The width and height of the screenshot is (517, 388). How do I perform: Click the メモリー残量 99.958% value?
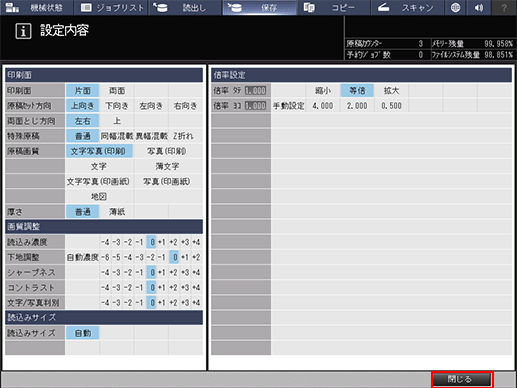coord(498,44)
